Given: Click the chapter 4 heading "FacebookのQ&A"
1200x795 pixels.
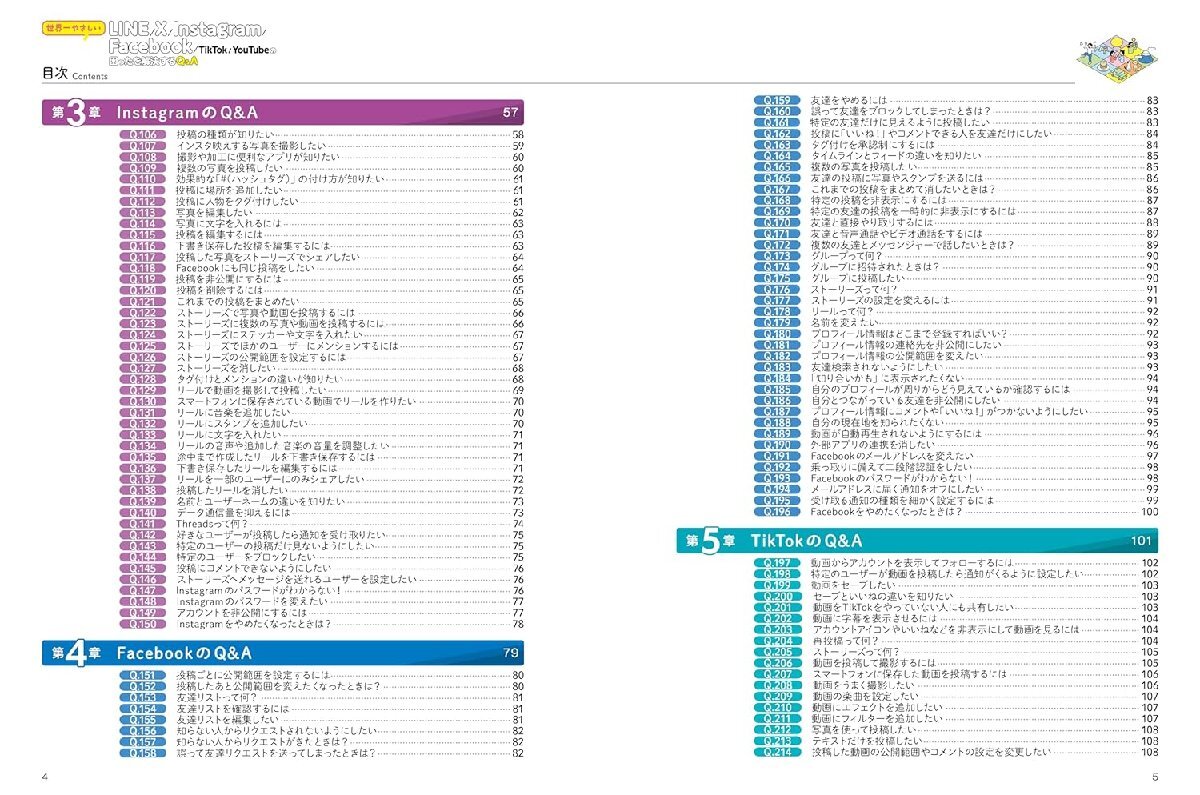Looking at the screenshot, I should tap(184, 653).
